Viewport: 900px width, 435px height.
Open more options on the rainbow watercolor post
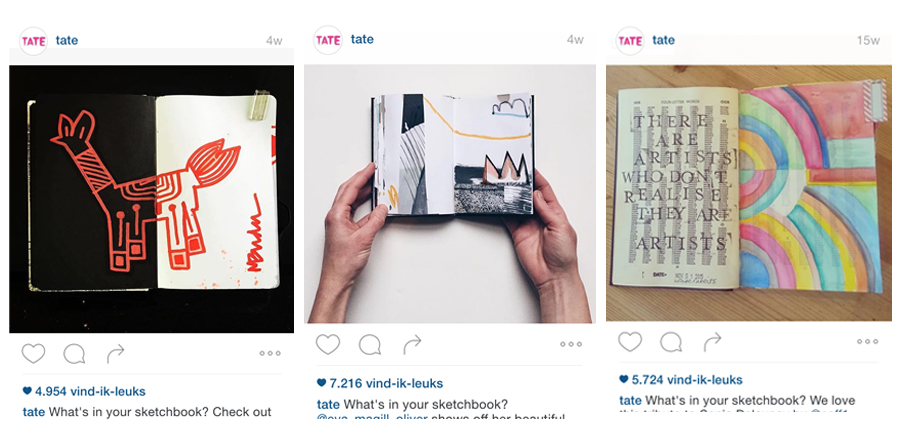coord(867,341)
